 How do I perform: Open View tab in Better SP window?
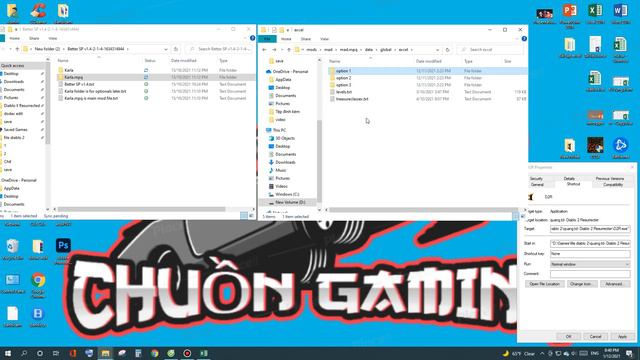coord(53,38)
